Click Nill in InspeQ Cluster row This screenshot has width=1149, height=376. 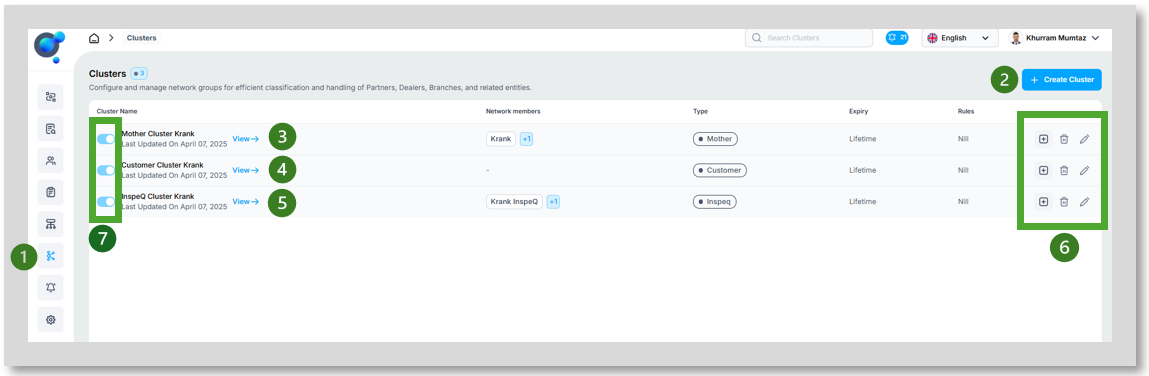click(963, 202)
